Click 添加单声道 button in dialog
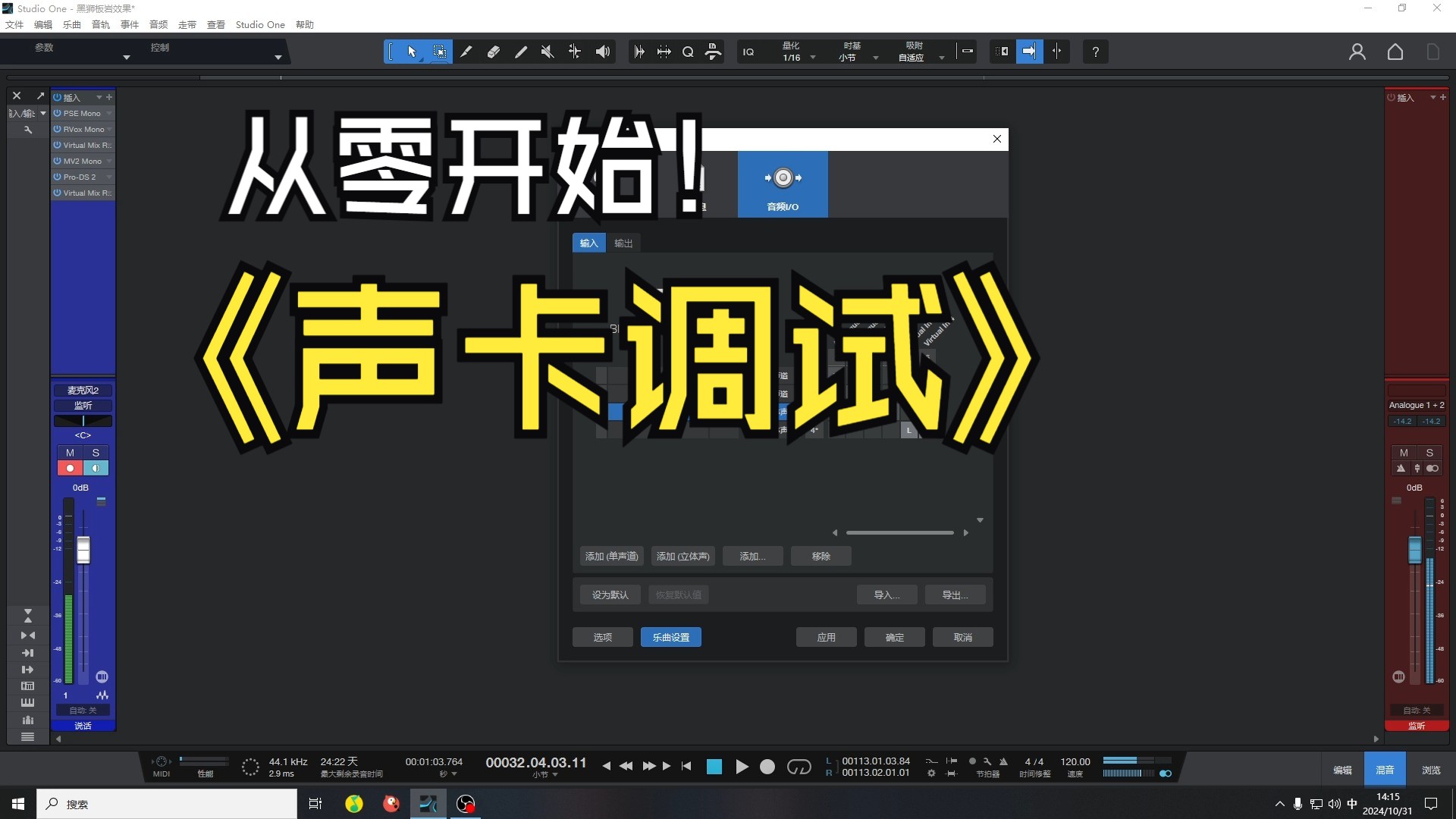The height and width of the screenshot is (819, 1456). click(x=611, y=556)
